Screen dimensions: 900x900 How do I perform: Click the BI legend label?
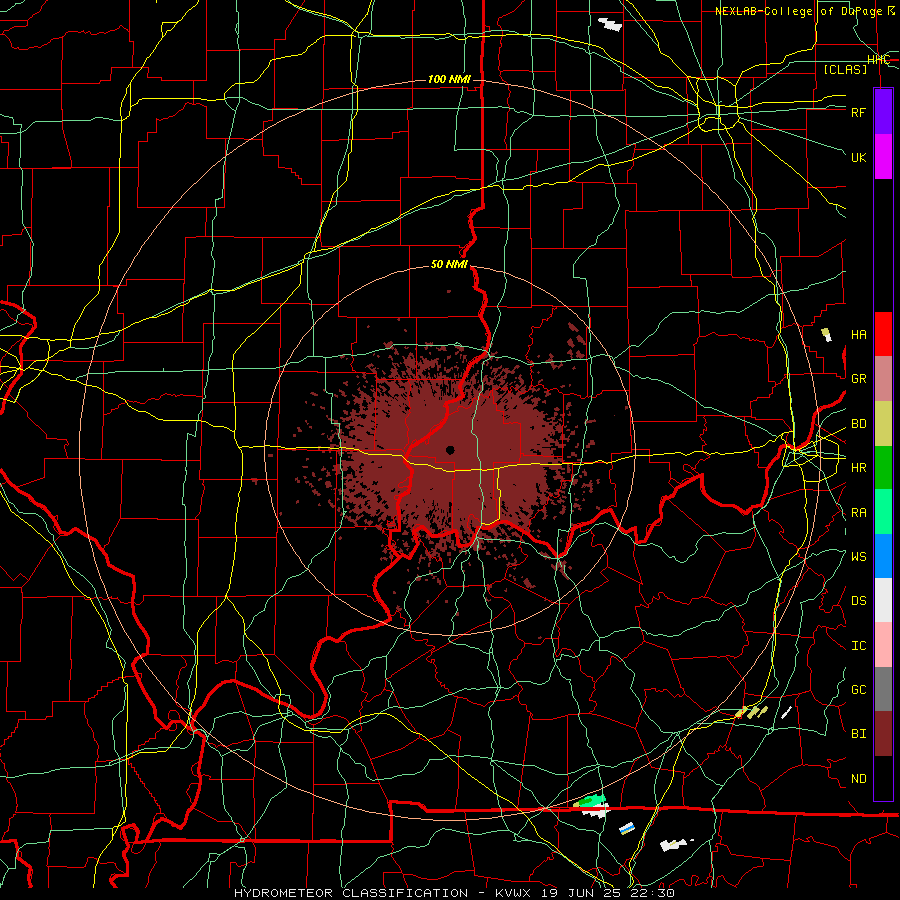click(858, 734)
